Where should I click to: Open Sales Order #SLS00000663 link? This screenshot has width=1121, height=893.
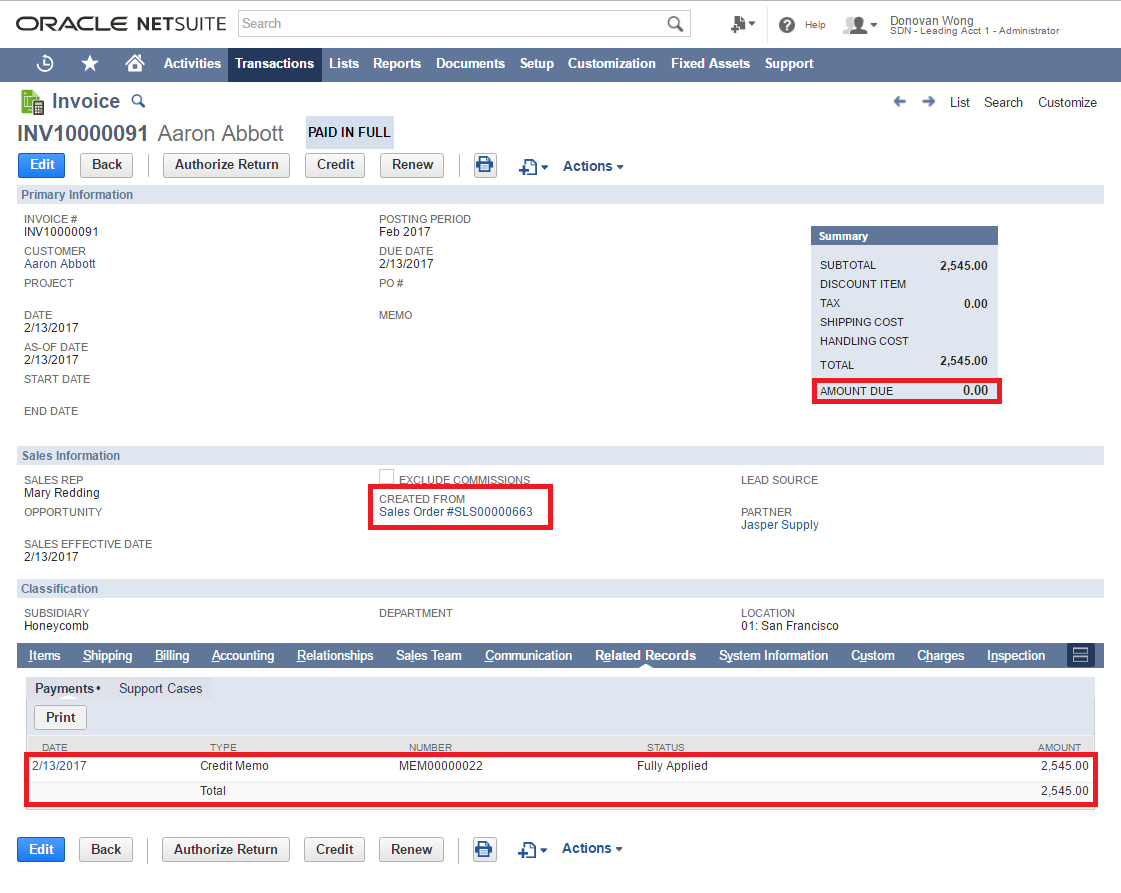pyautogui.click(x=456, y=512)
